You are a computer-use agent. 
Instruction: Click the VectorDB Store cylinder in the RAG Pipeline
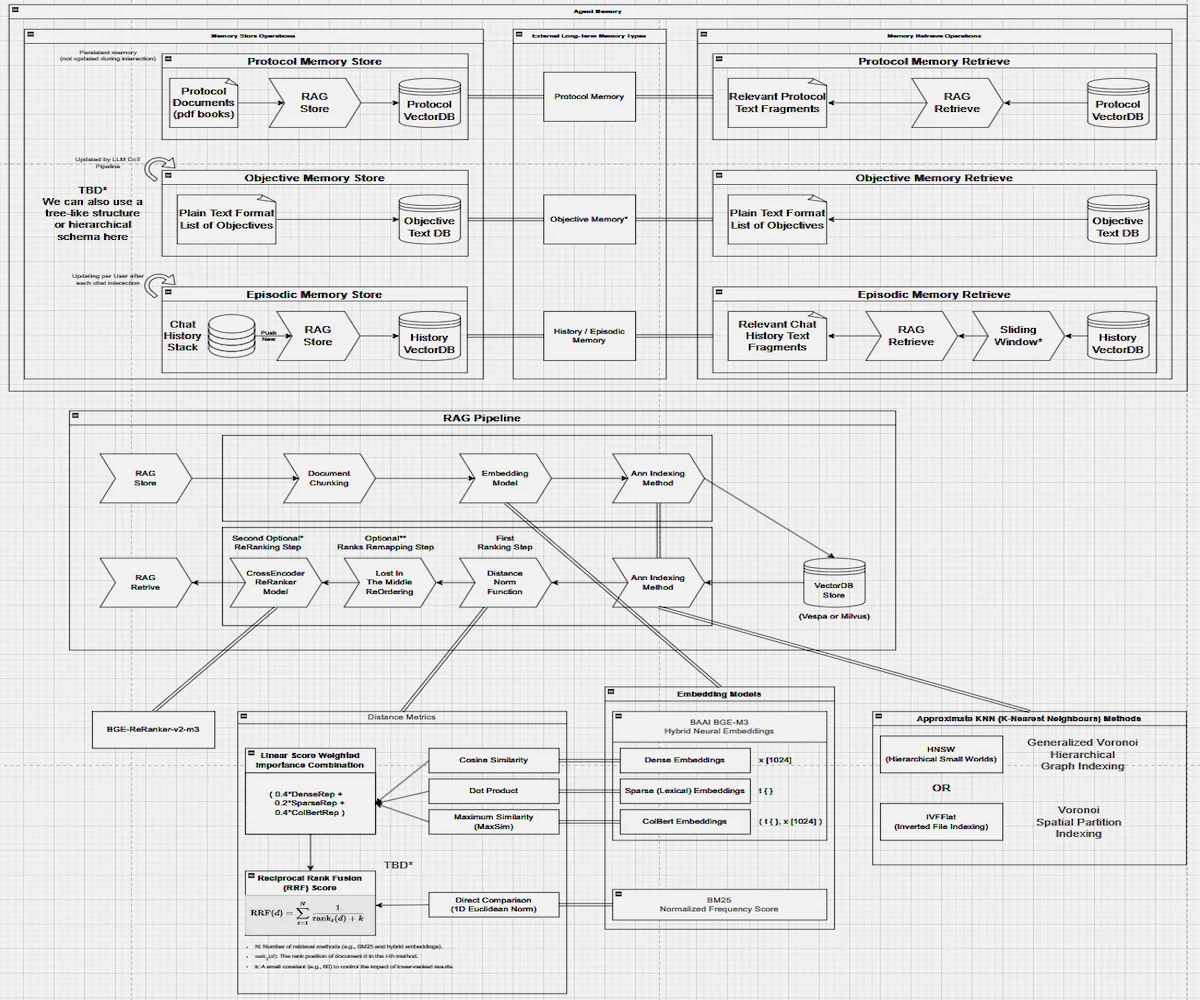click(x=834, y=580)
